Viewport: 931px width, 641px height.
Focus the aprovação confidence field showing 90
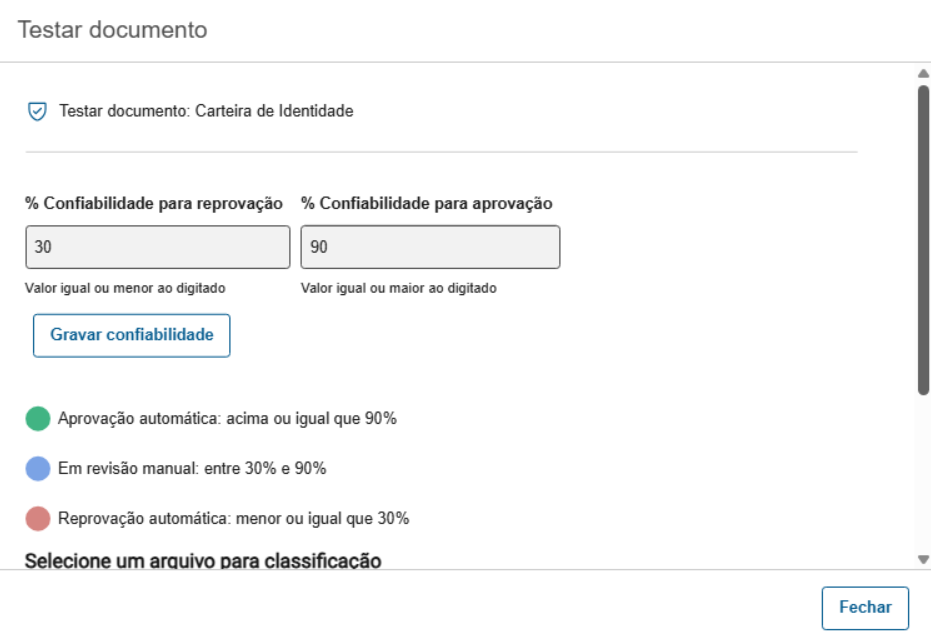(x=430, y=247)
